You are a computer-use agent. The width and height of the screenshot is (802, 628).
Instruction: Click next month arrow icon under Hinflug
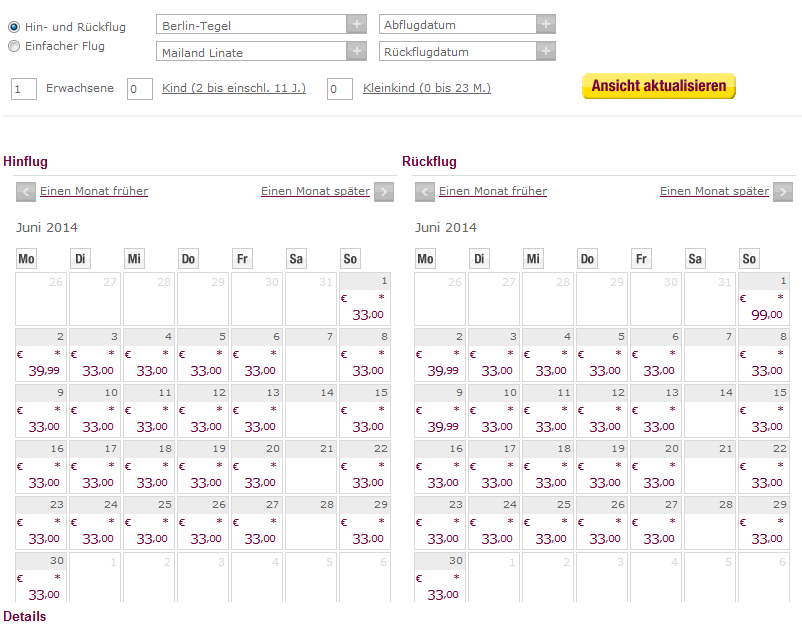384,192
